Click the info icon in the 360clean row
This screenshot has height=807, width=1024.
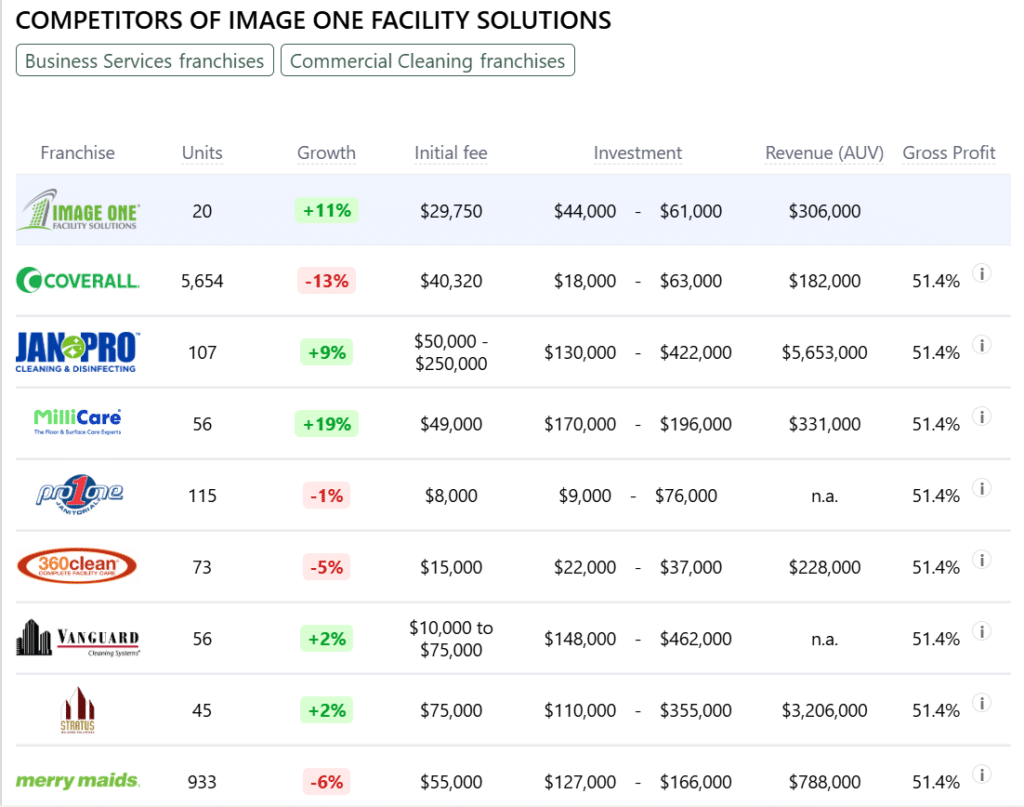coord(982,560)
